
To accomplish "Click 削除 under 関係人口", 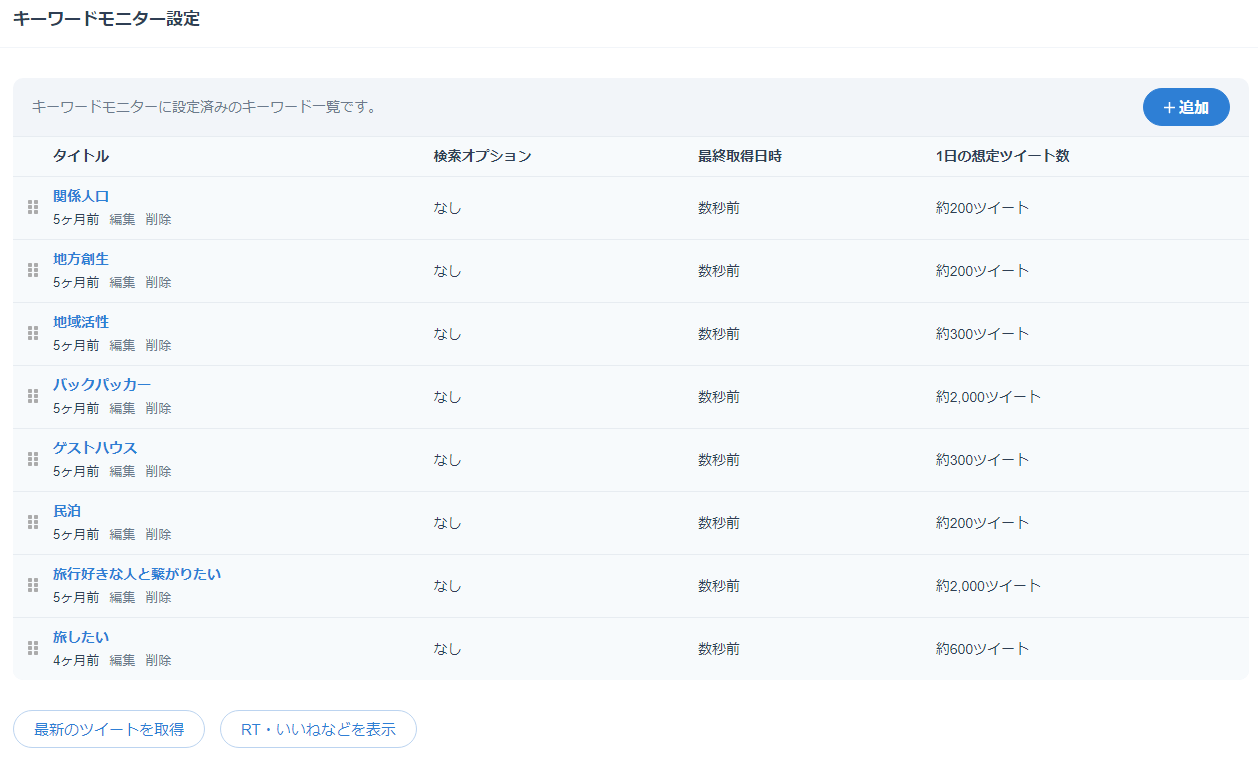I will (158, 220).
